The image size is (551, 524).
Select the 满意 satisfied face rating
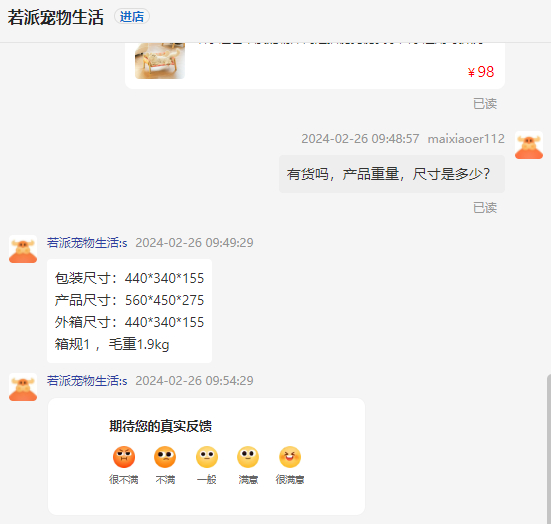(x=248, y=457)
